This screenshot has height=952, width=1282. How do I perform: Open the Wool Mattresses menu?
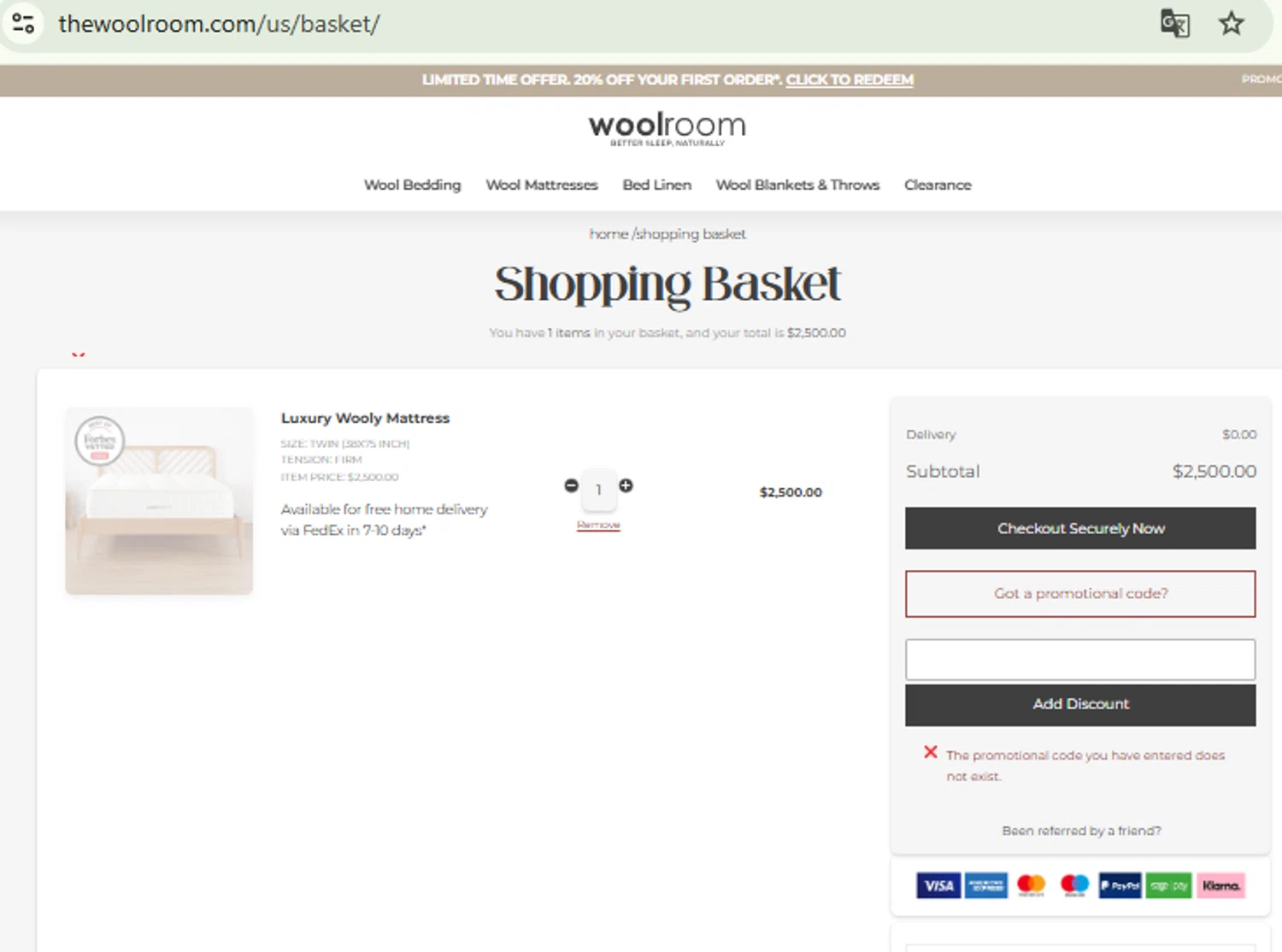coord(542,185)
